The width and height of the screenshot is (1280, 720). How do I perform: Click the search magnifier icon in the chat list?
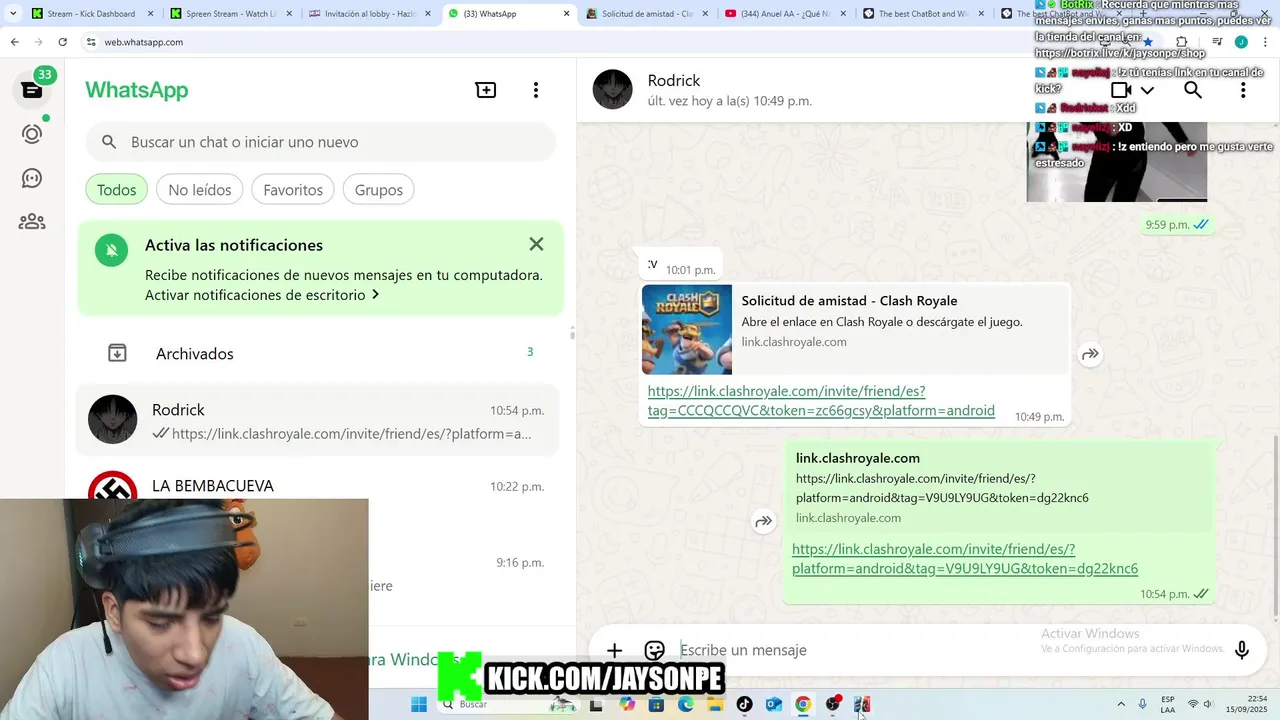pos(110,142)
